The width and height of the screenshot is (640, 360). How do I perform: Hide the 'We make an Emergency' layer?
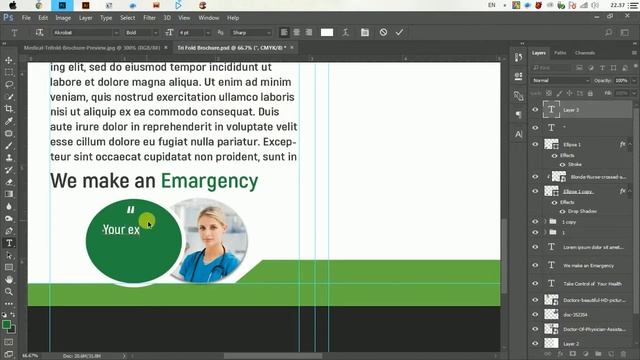[x=535, y=265]
